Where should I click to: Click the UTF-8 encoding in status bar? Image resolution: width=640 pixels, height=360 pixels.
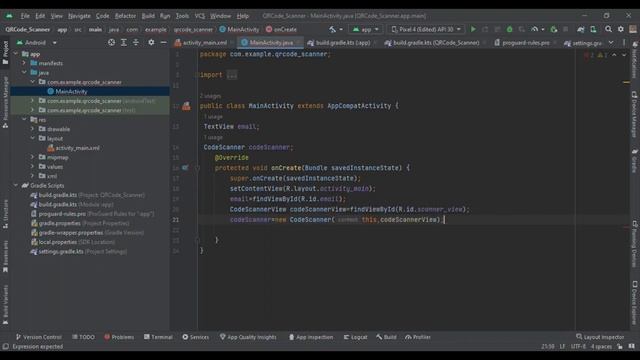[578, 347]
